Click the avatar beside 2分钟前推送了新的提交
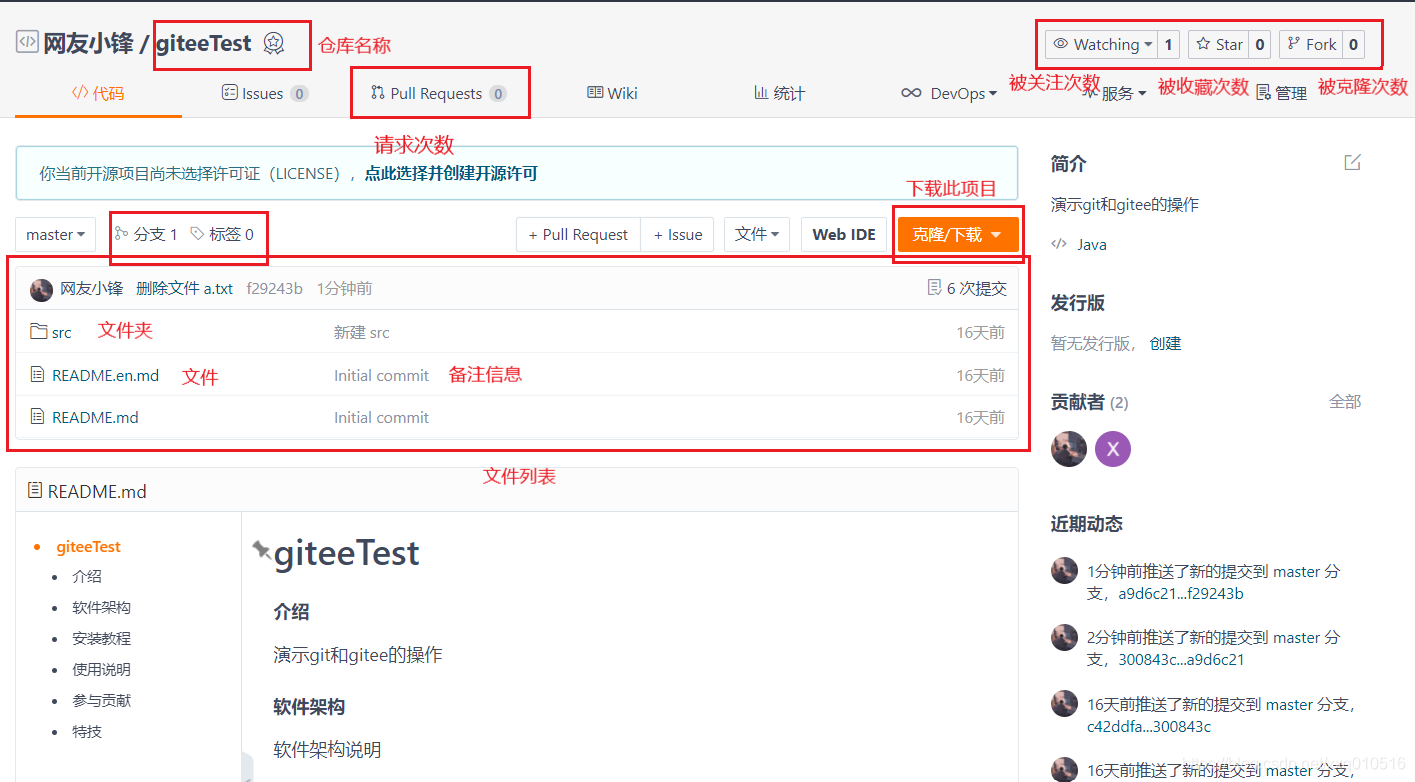Image resolution: width=1415 pixels, height=782 pixels. pyautogui.click(x=1064, y=637)
